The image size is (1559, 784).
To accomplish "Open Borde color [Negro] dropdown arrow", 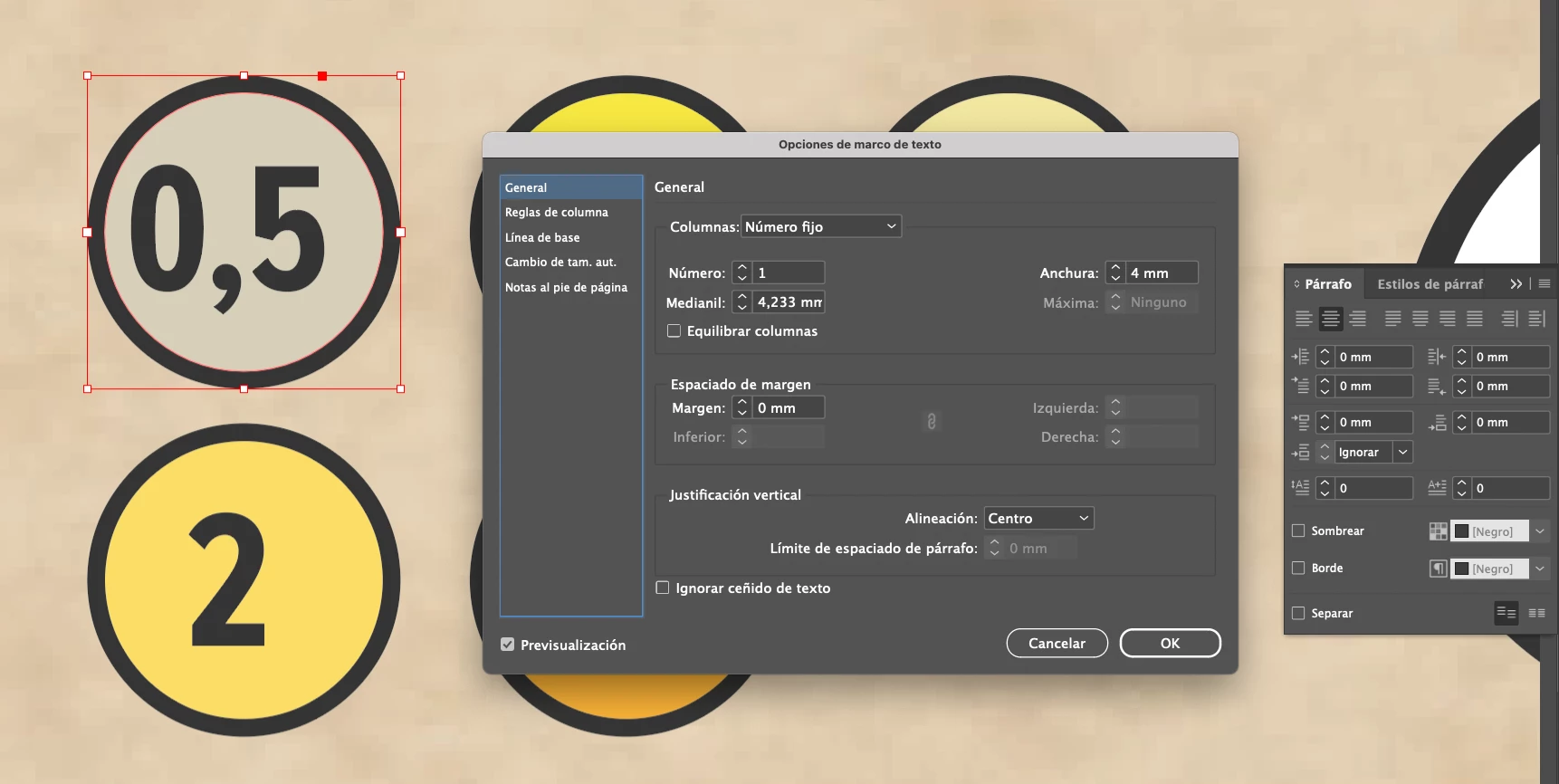I will [x=1539, y=569].
